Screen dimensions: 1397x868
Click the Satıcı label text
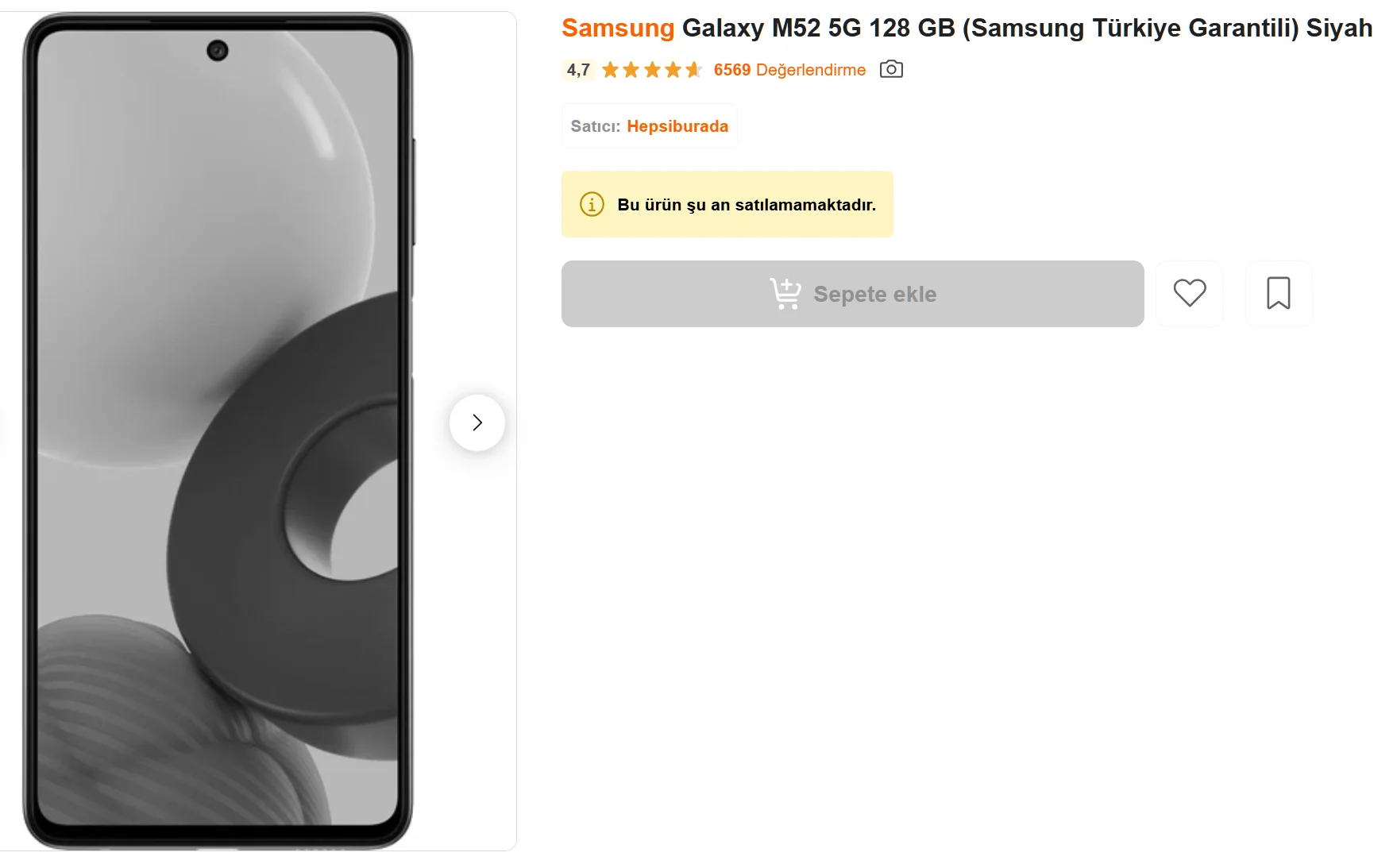[595, 126]
